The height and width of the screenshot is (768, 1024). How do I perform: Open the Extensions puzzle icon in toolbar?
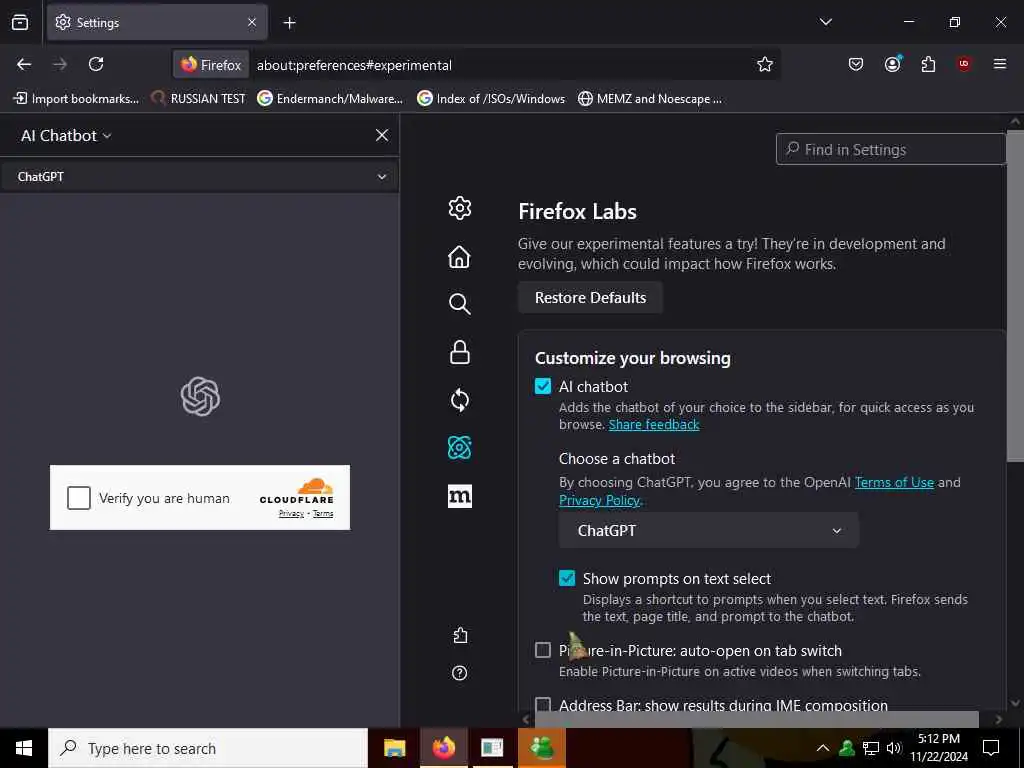click(x=928, y=64)
